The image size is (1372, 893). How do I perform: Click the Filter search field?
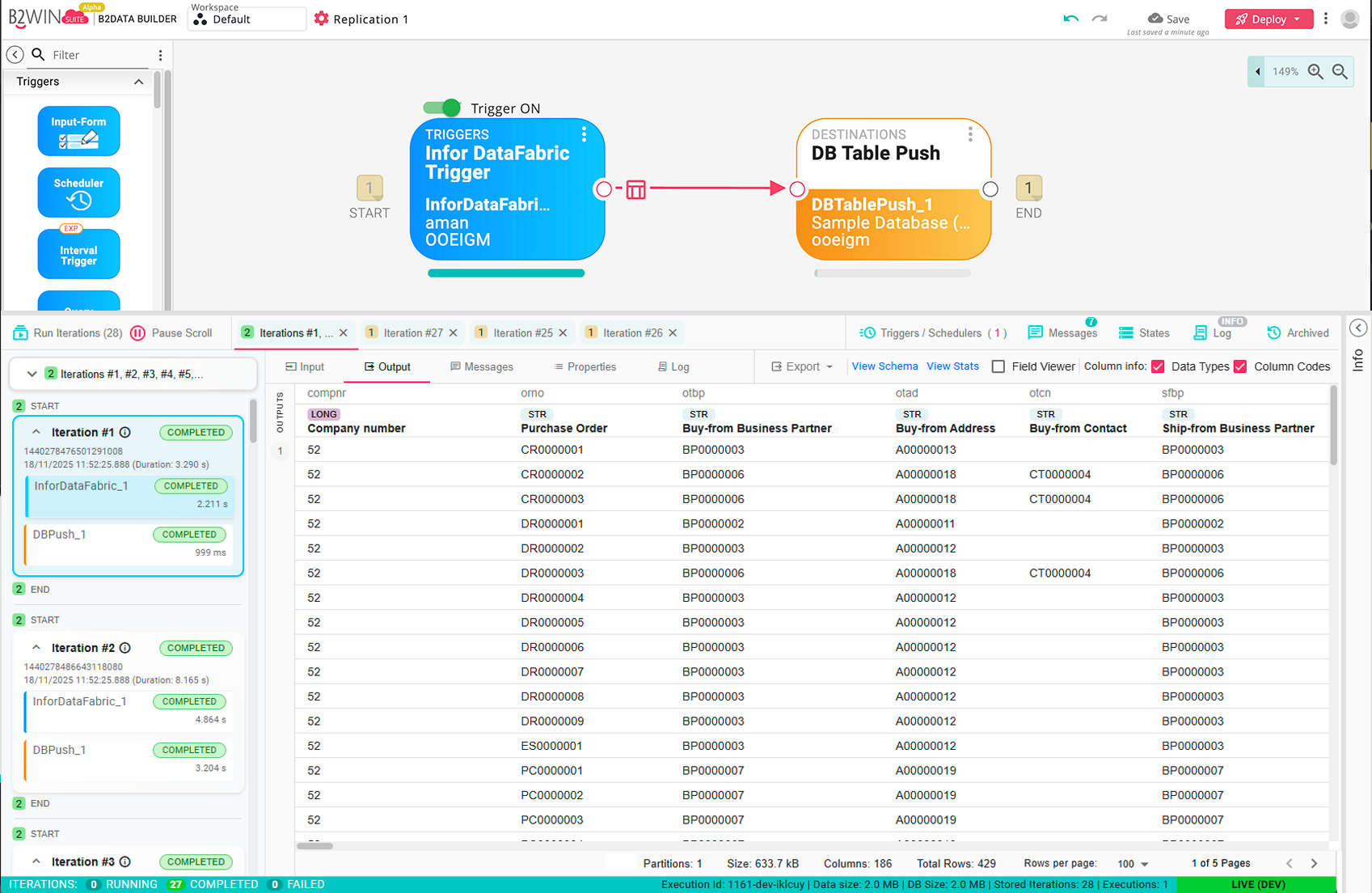(x=97, y=55)
